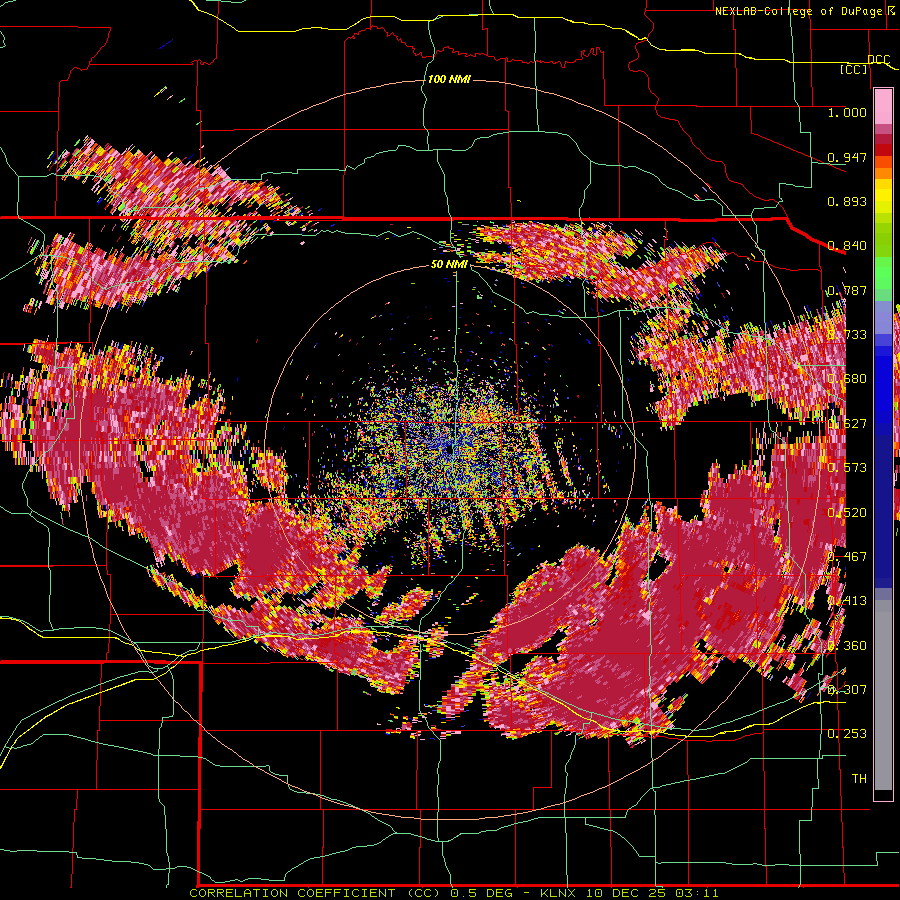The height and width of the screenshot is (900, 900).
Task: Click the light pink top color bar segment
Action: point(883,106)
